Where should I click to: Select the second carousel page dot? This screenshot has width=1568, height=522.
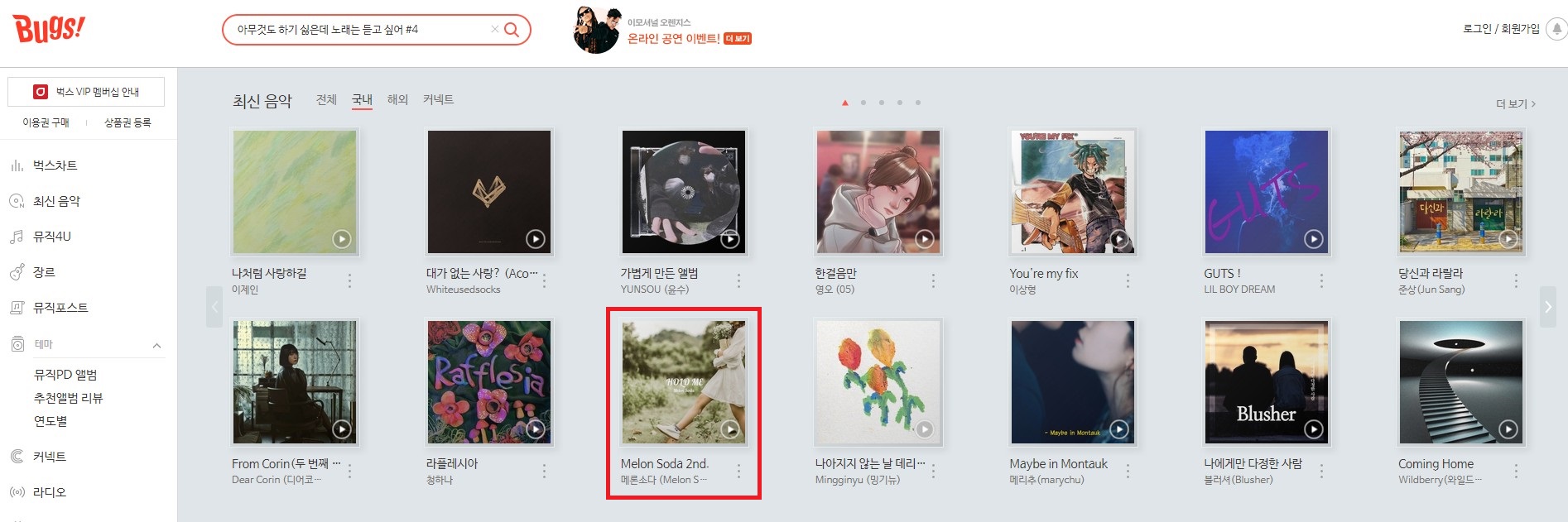click(863, 103)
